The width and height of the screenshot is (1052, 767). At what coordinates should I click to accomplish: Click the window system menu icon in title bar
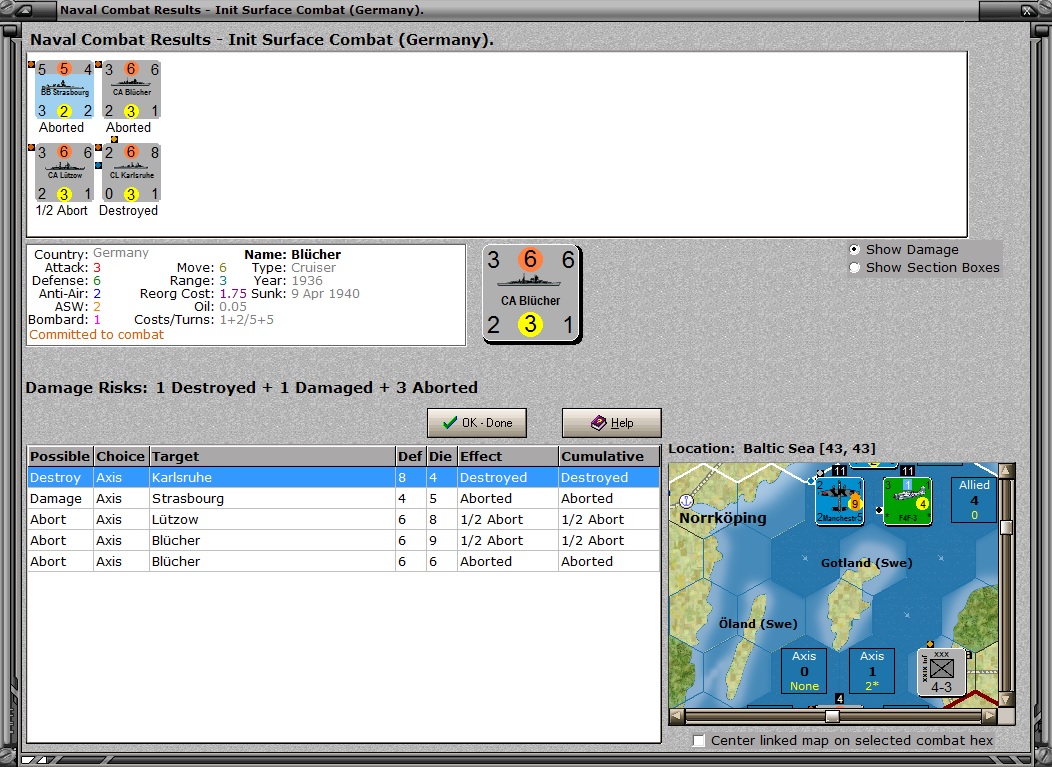[x=23, y=10]
